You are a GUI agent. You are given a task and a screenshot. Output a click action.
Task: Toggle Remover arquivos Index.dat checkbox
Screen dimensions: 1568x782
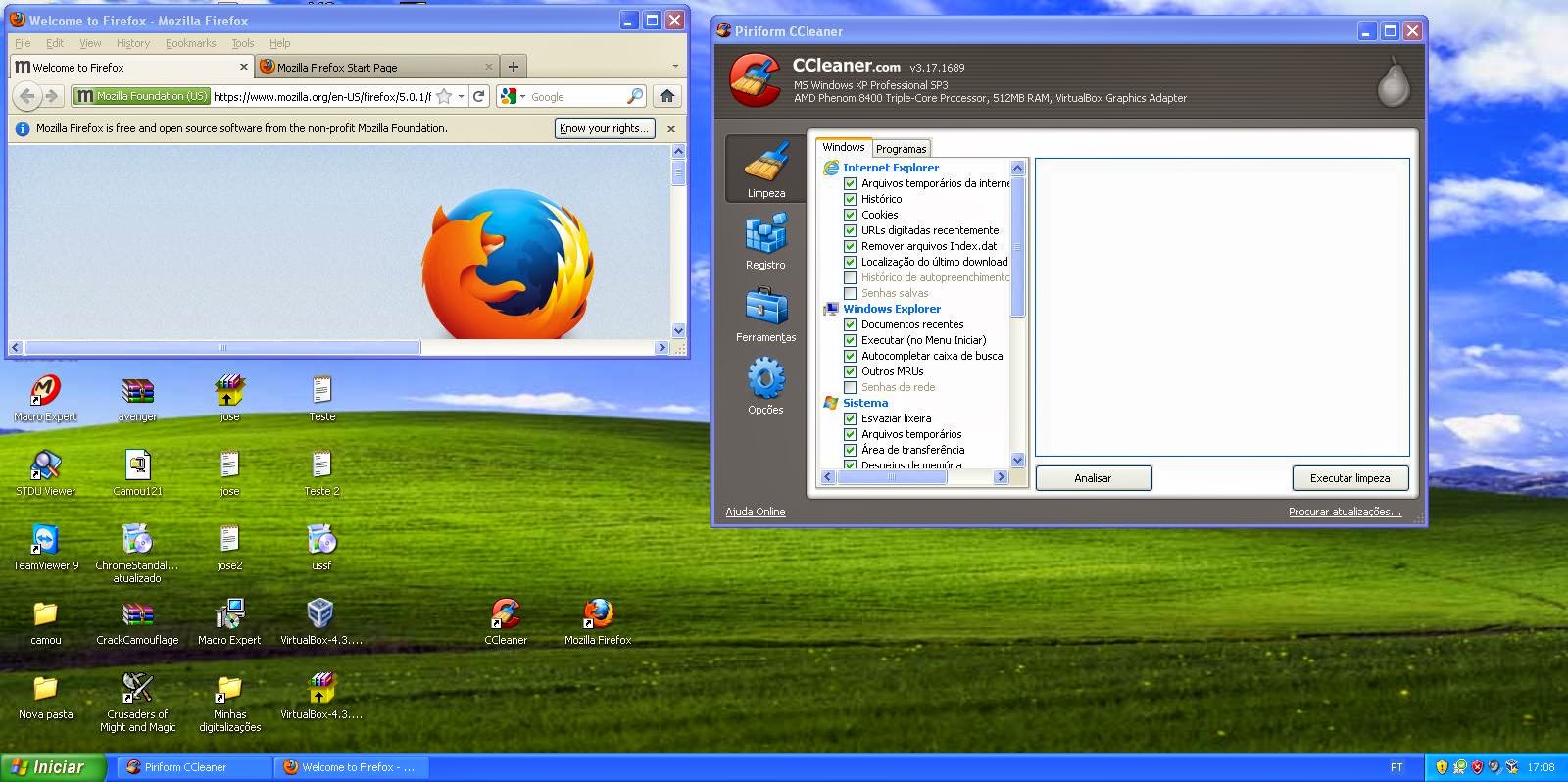pos(851,246)
